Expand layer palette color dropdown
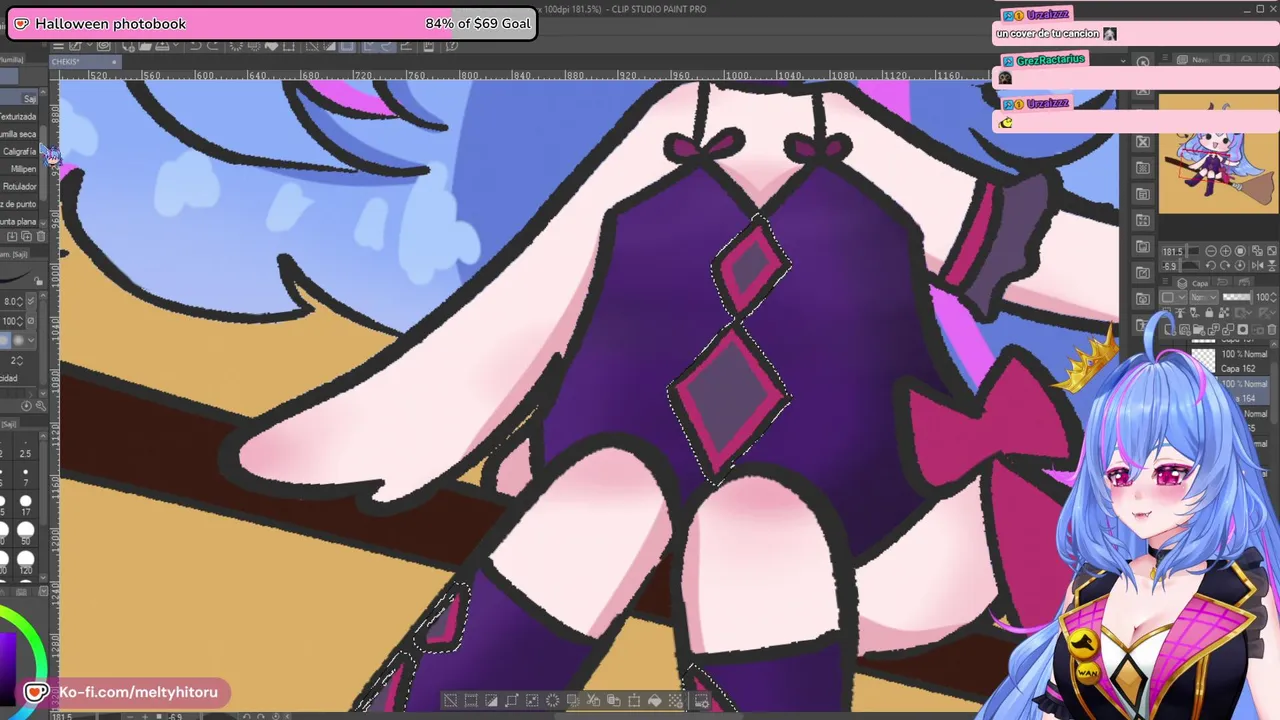The height and width of the screenshot is (720, 1280). click(1173, 297)
